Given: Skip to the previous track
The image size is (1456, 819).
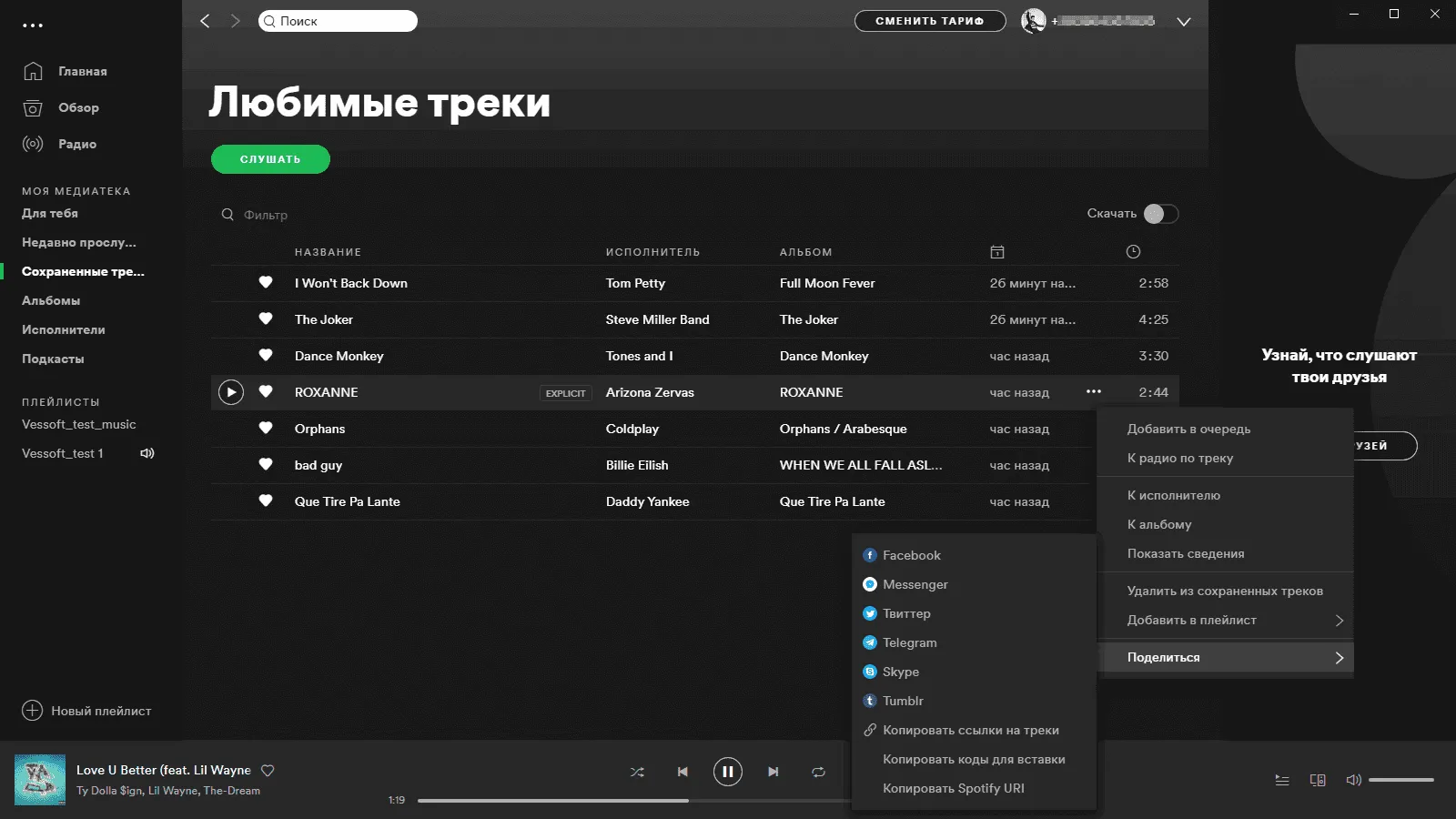Looking at the screenshot, I should 682,772.
